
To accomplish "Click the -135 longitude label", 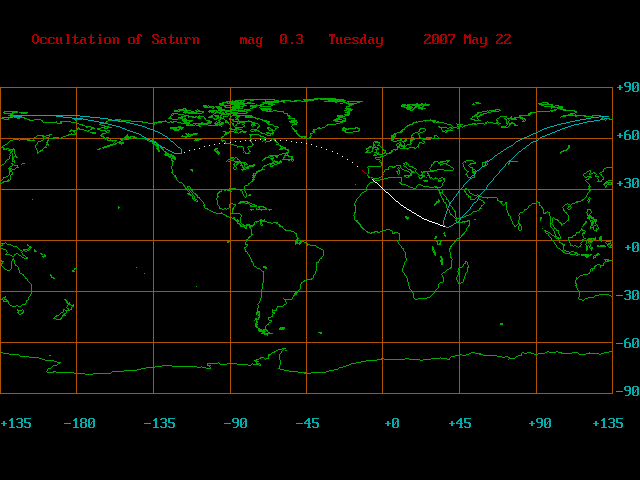I will coord(159,424).
